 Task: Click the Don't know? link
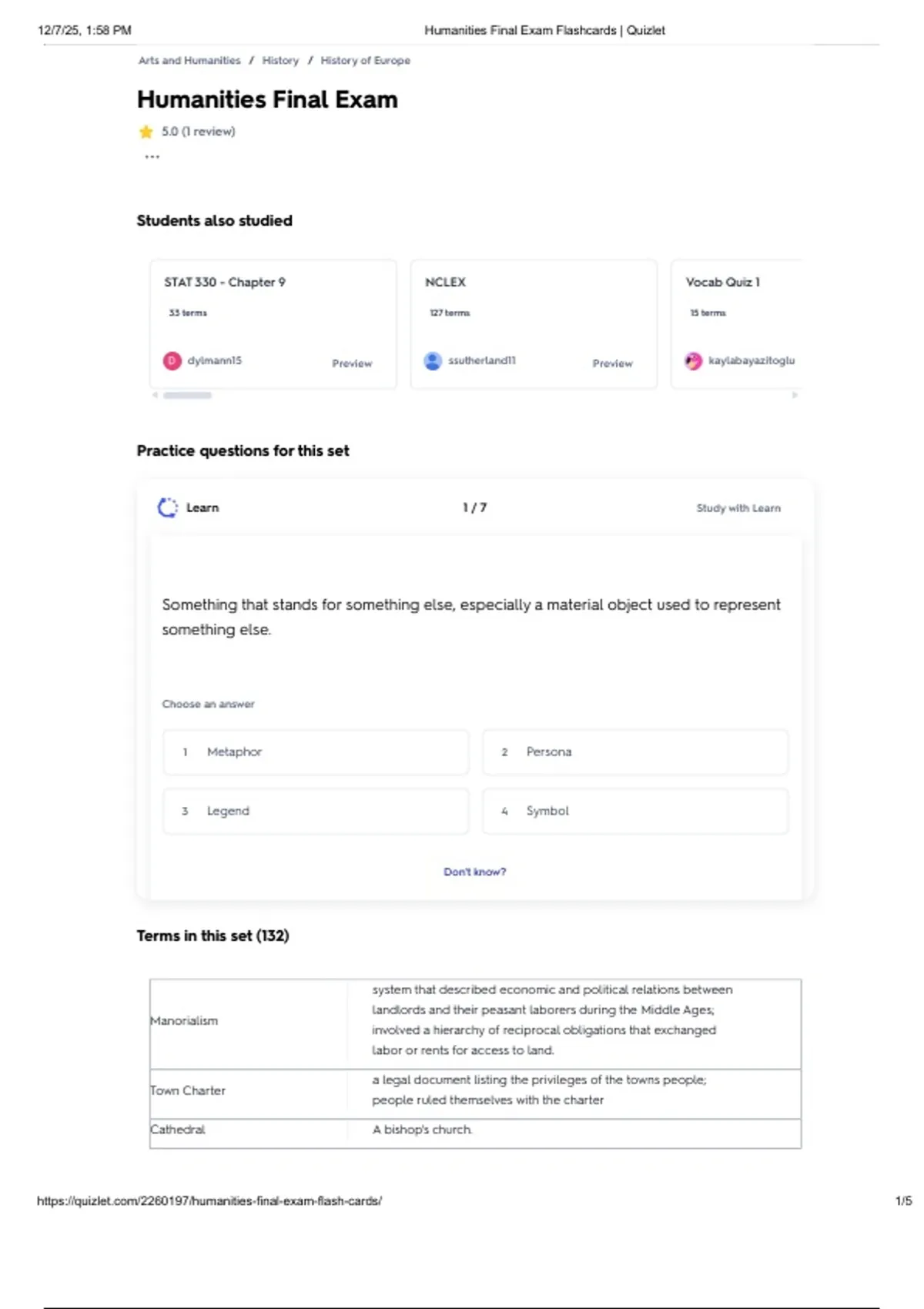pos(474,872)
